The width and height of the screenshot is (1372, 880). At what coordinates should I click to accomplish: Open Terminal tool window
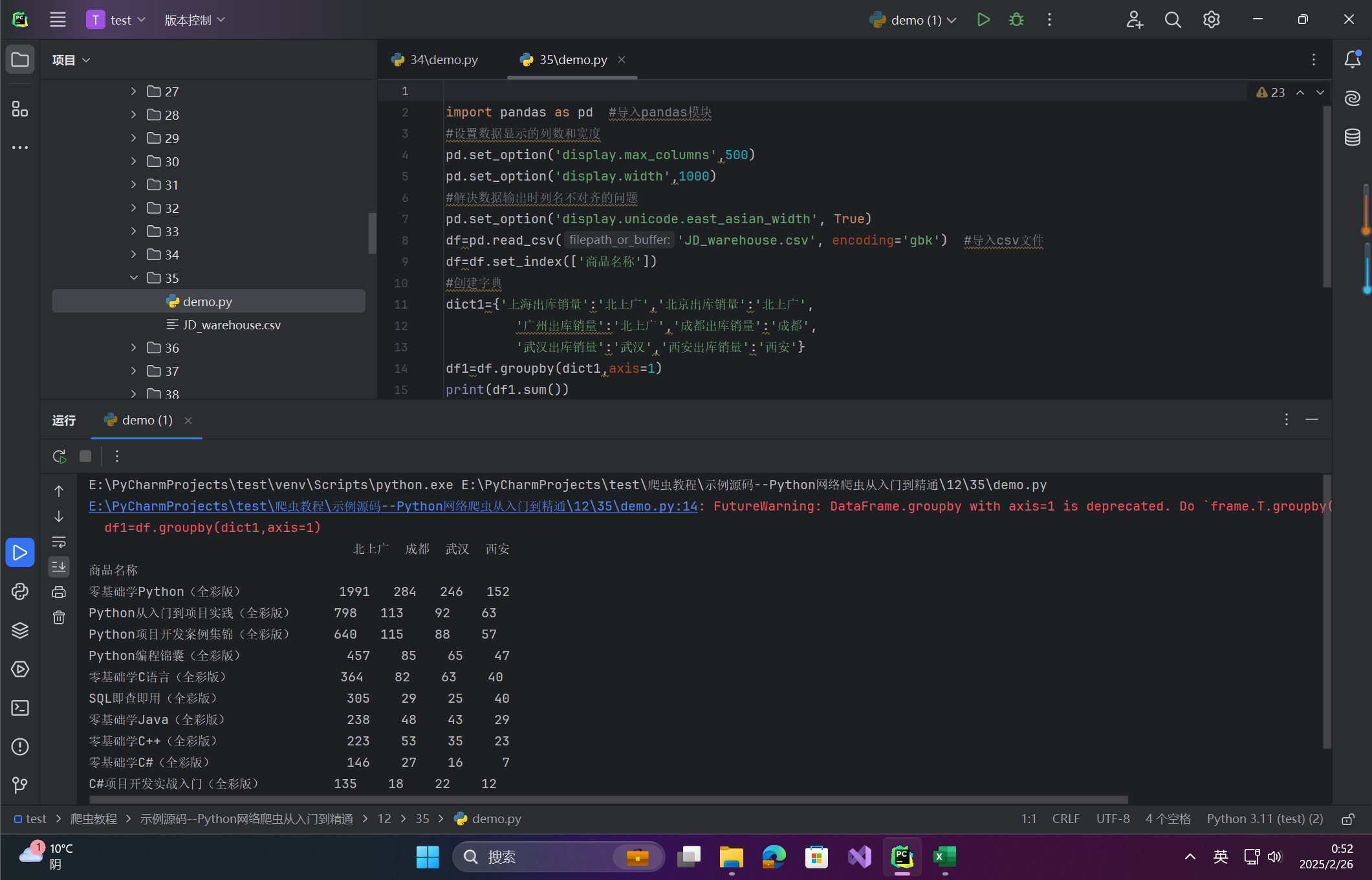click(20, 708)
